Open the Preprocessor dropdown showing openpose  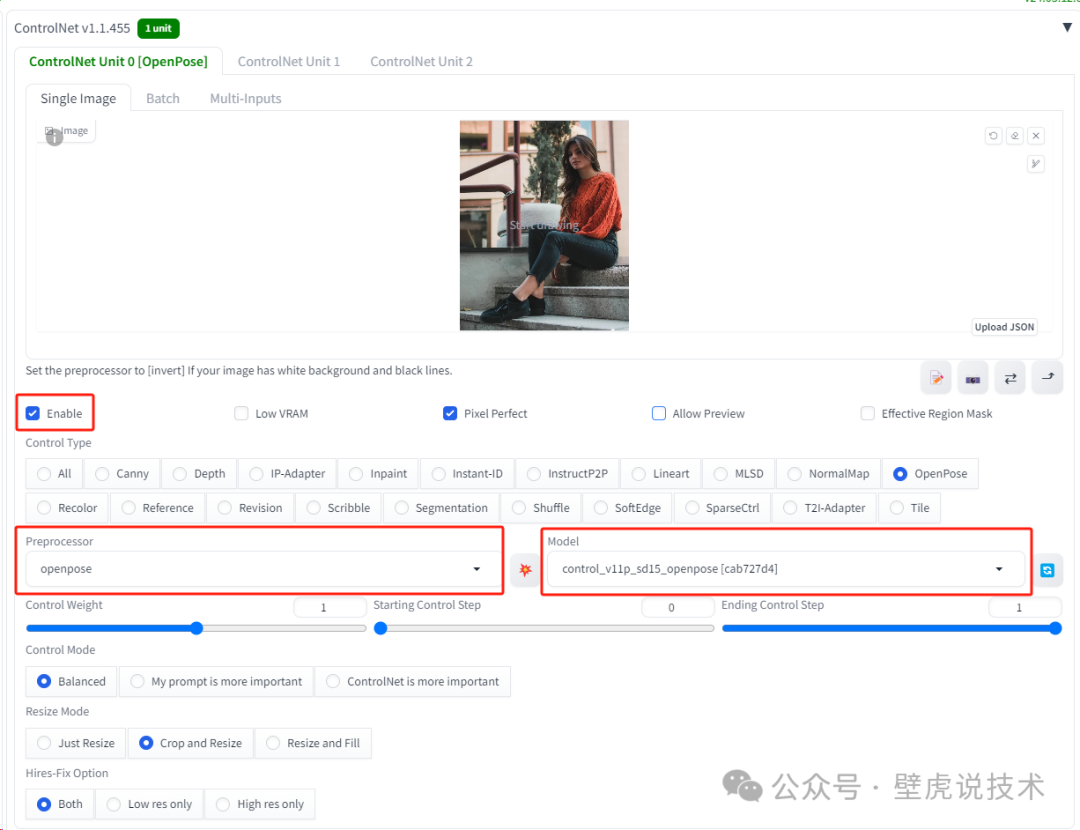[x=262, y=569]
